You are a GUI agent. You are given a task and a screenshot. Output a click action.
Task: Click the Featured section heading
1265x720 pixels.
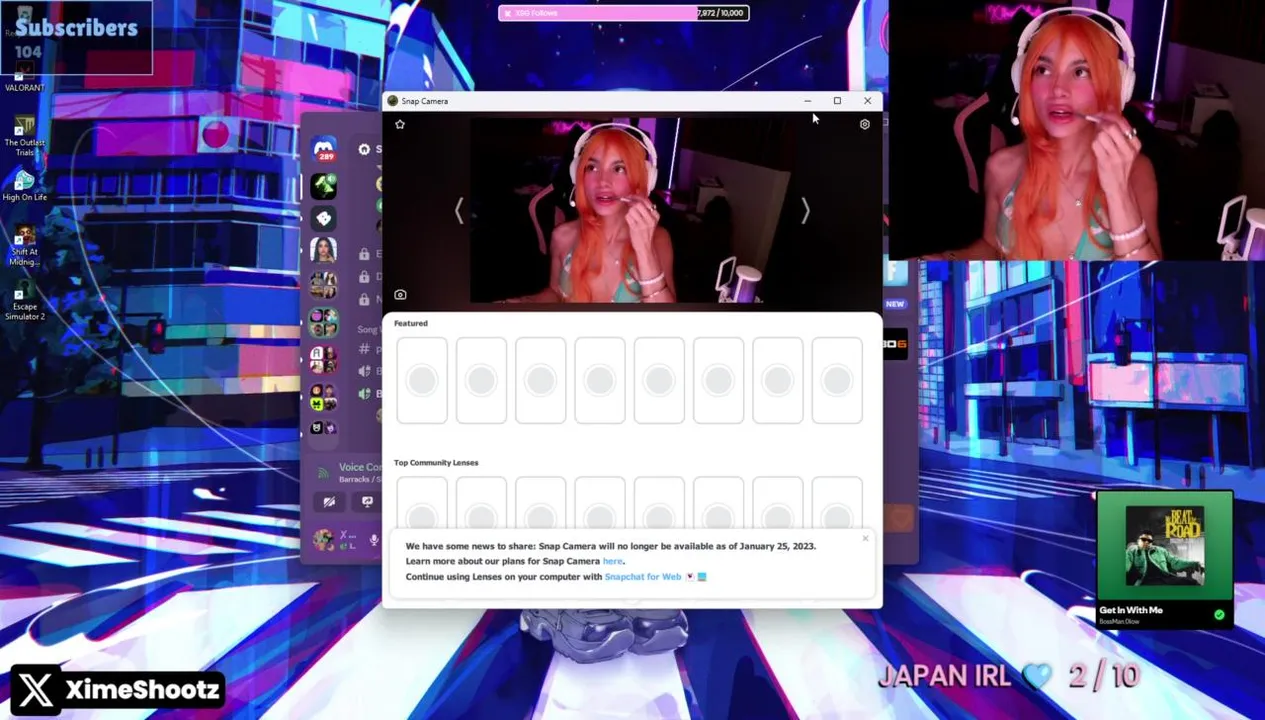[411, 323]
